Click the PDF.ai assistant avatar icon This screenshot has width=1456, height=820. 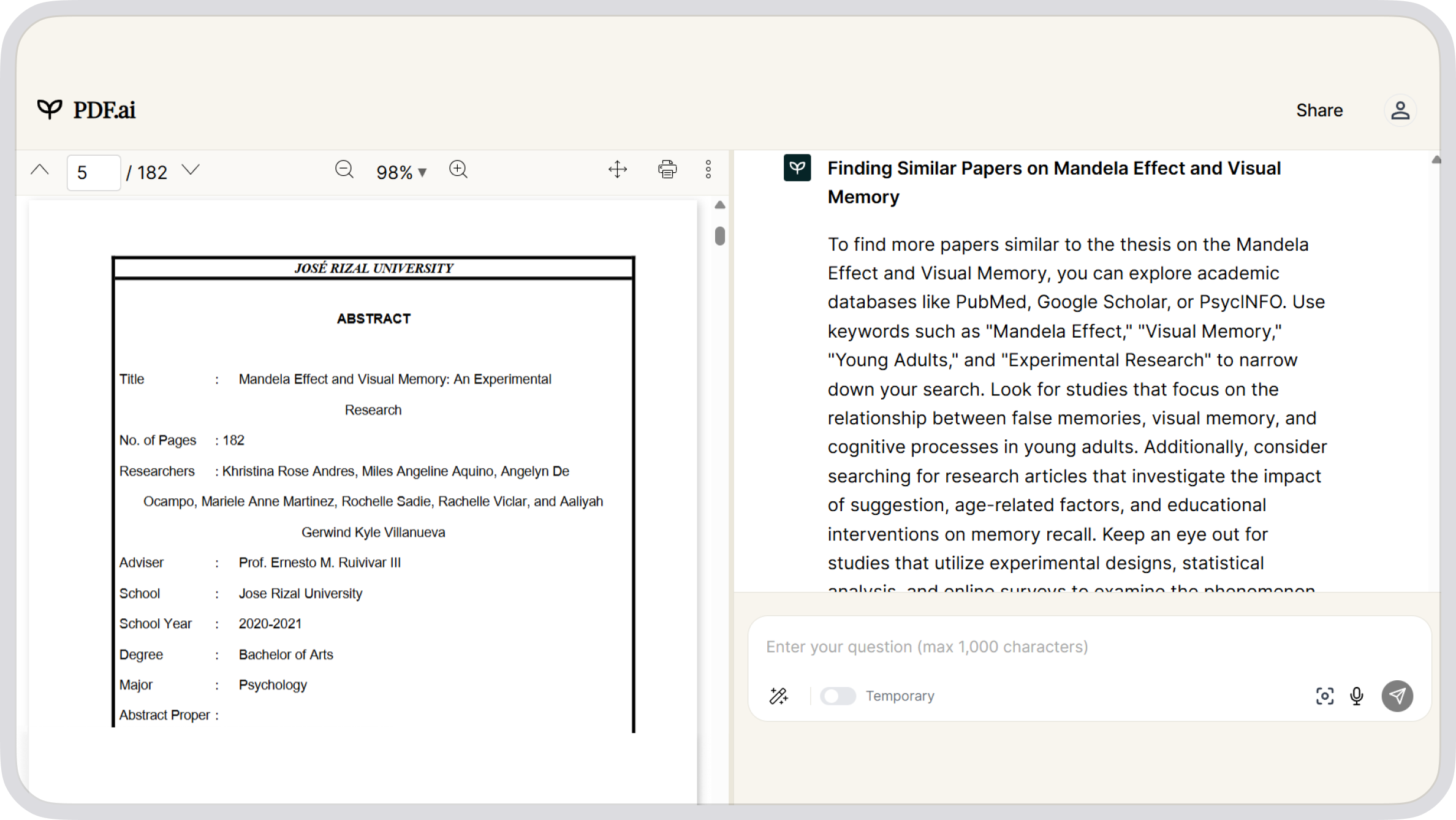[x=797, y=168]
